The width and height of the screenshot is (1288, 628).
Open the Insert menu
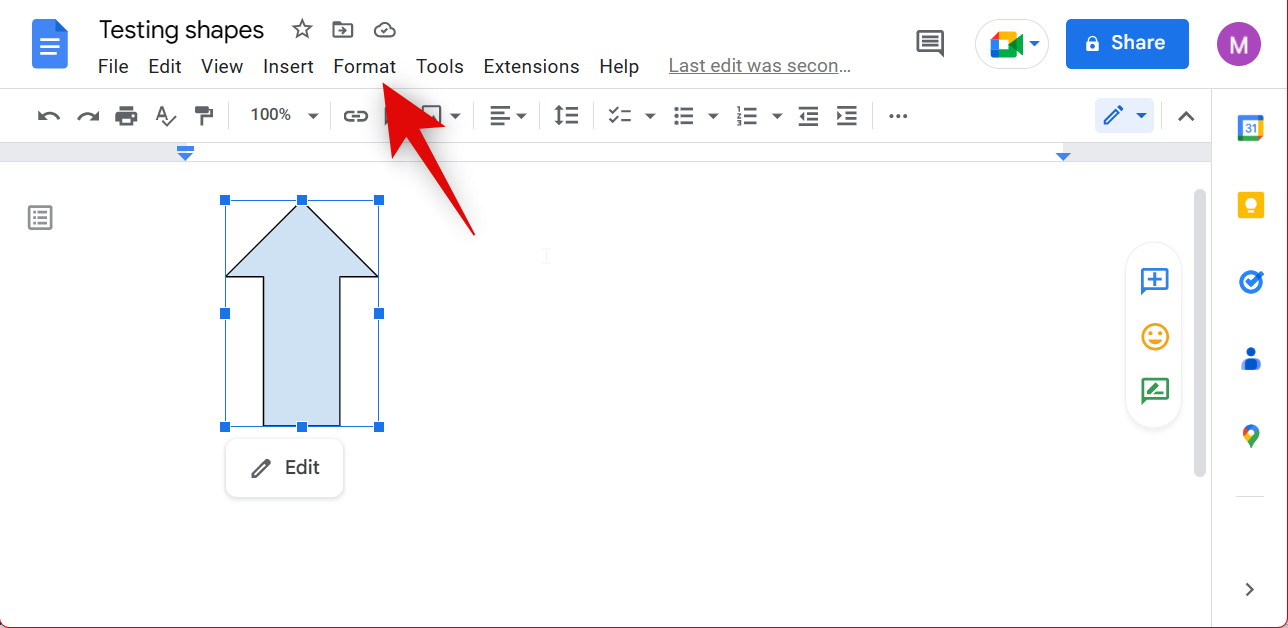click(288, 66)
